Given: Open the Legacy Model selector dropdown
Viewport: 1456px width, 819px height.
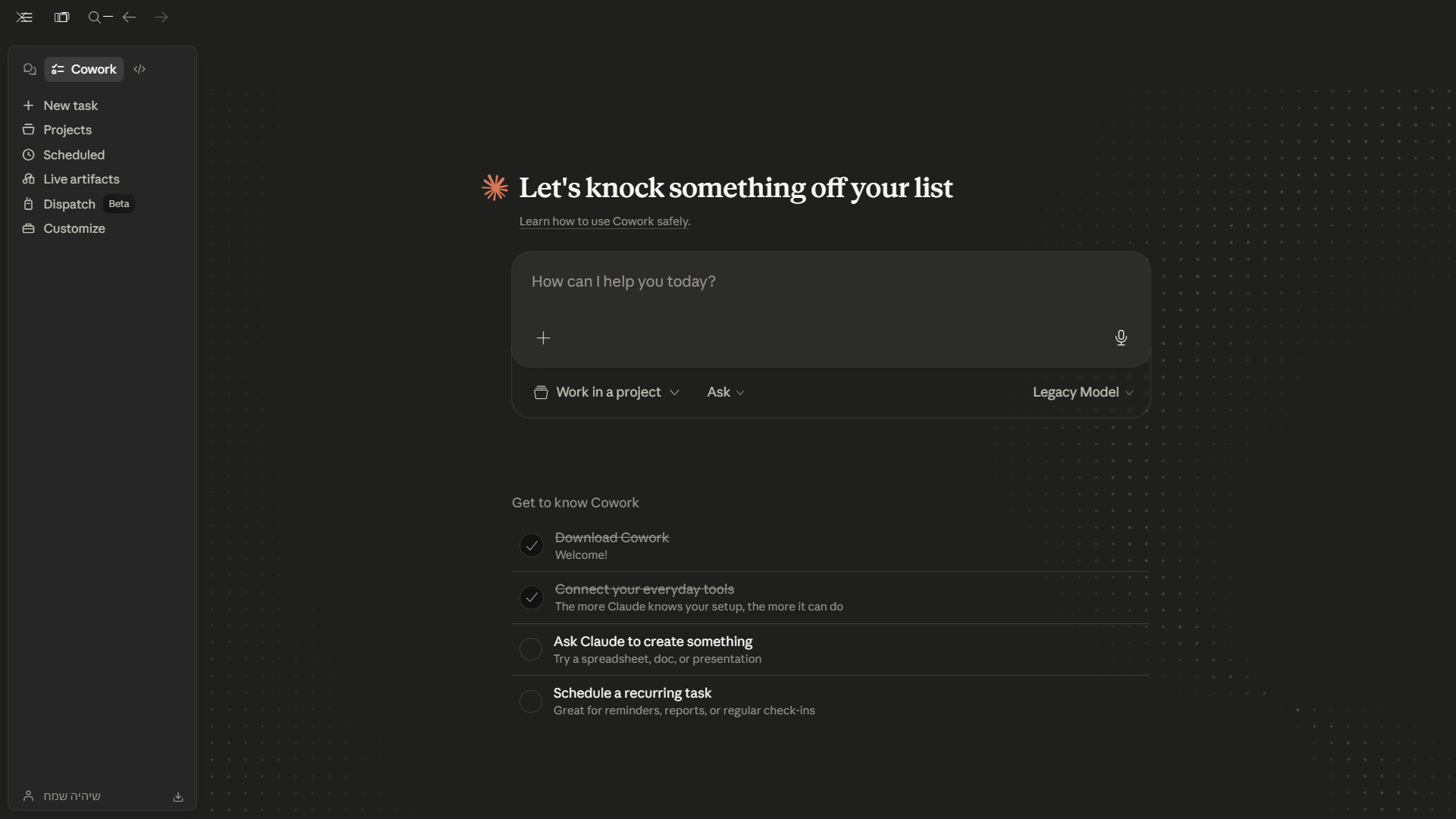Looking at the screenshot, I should tap(1082, 392).
